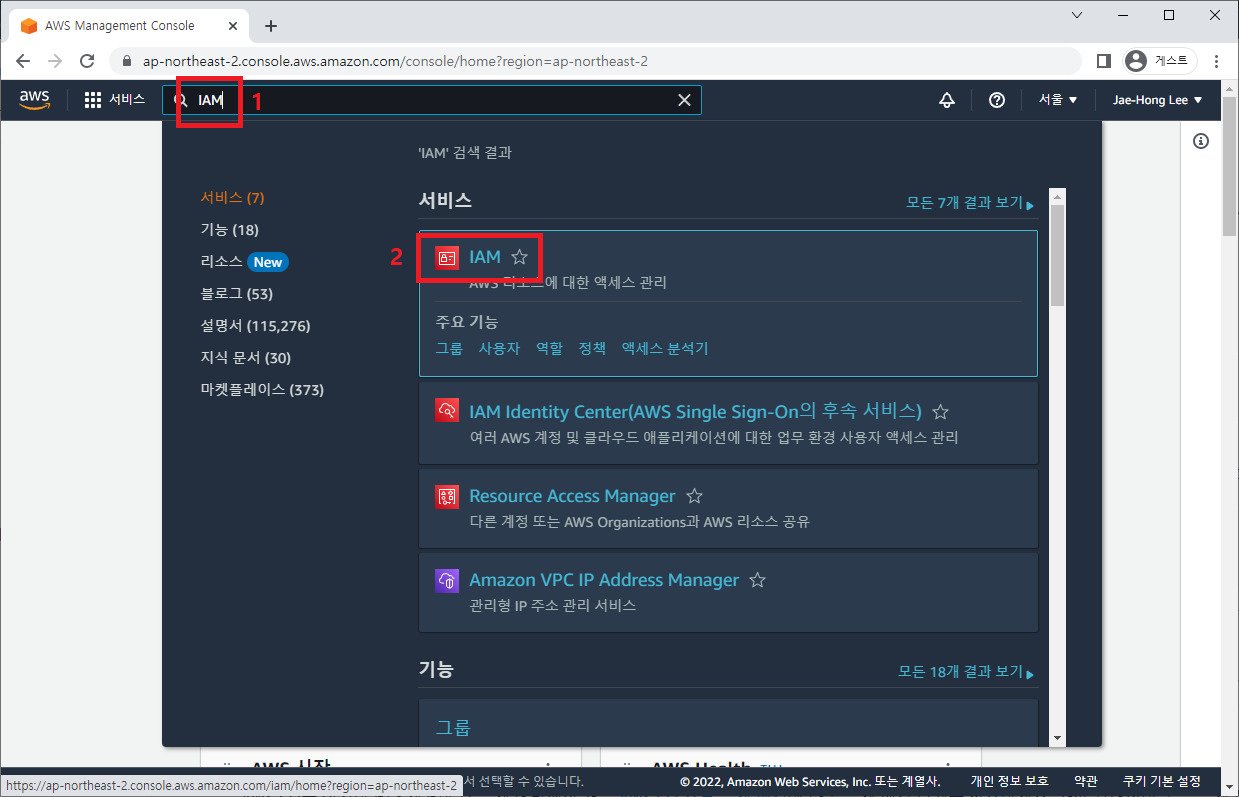Expand the Seoul region dropdown
Screen dimensions: 1239x797
1057,100
